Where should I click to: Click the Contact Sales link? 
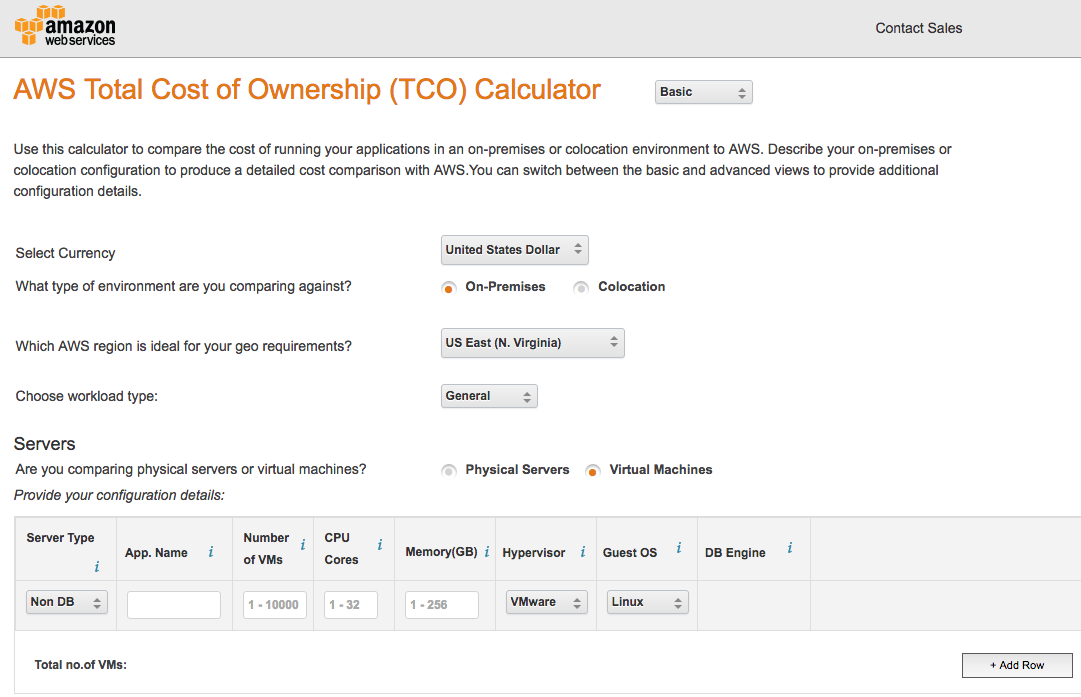point(918,28)
